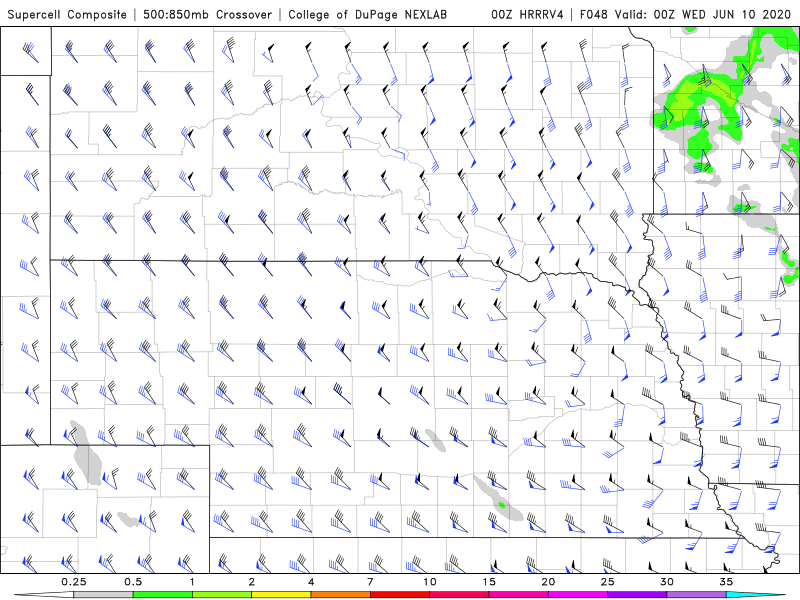
Task: Click the orange 4–7 color bar segment
Action: point(340,595)
